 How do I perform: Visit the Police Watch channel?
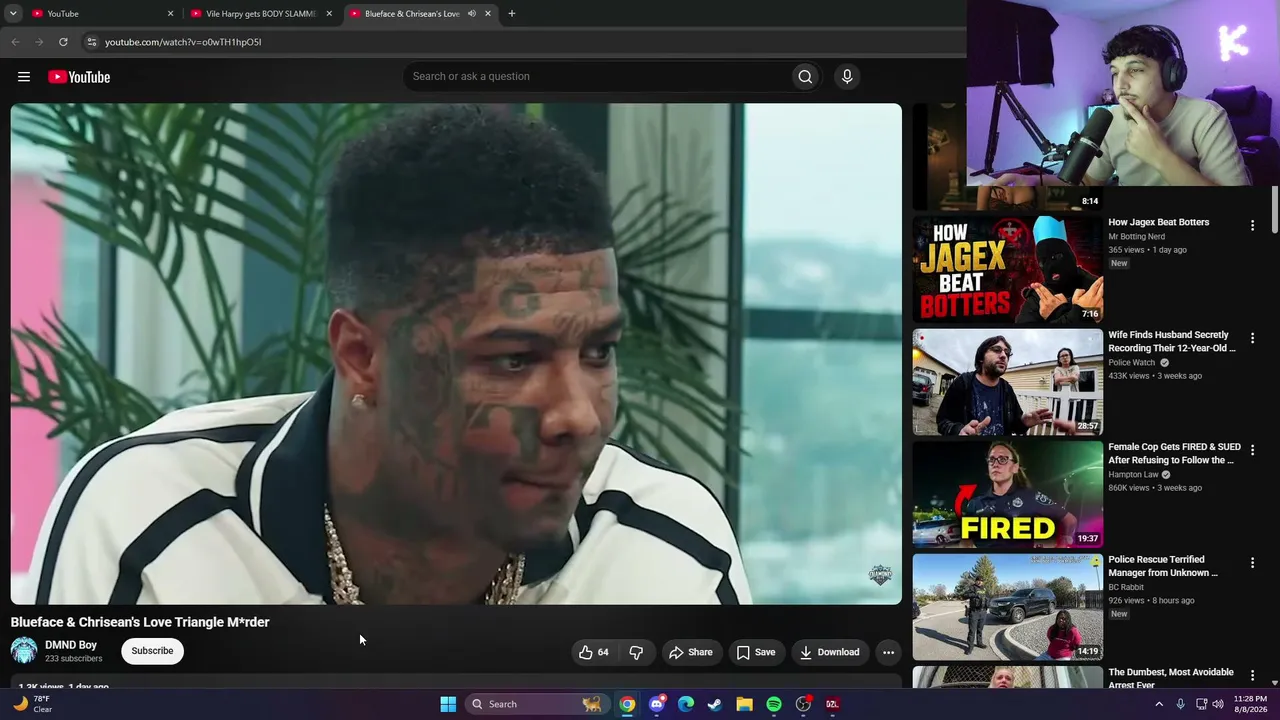[1131, 363]
